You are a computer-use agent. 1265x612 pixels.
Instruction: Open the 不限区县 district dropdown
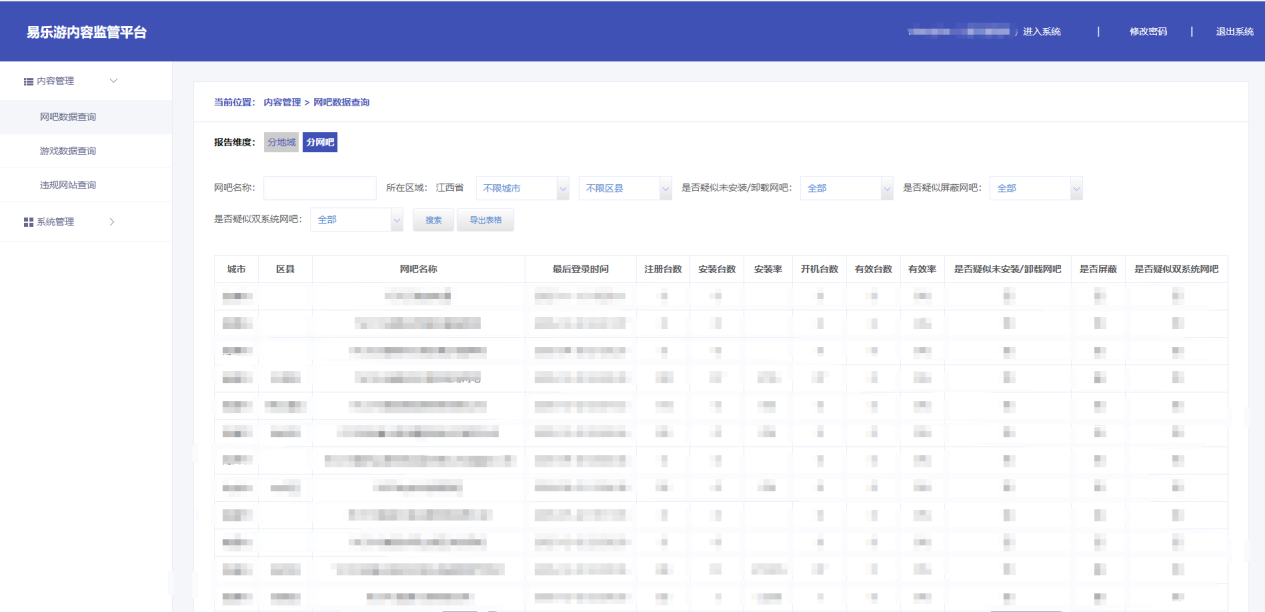click(625, 188)
